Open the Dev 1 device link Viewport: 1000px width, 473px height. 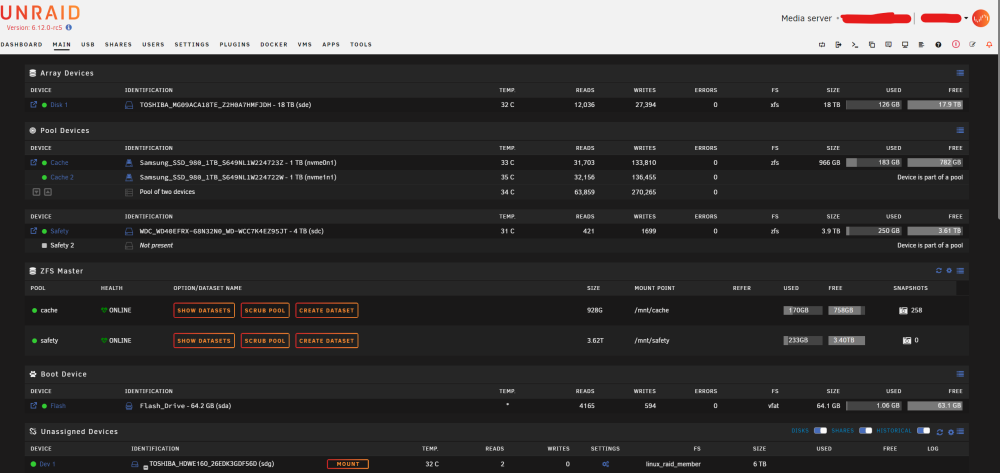tap(47, 464)
